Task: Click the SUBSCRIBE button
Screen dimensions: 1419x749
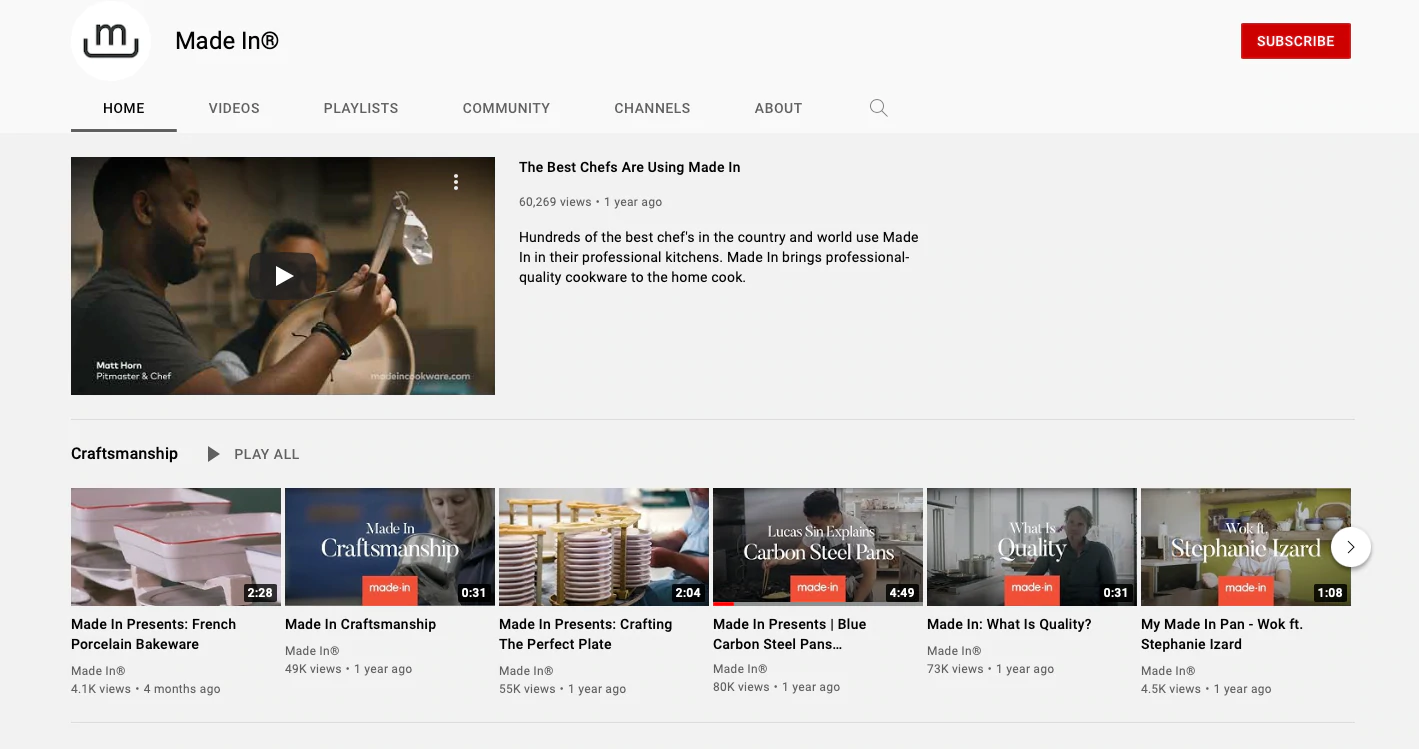Action: click(x=1295, y=41)
